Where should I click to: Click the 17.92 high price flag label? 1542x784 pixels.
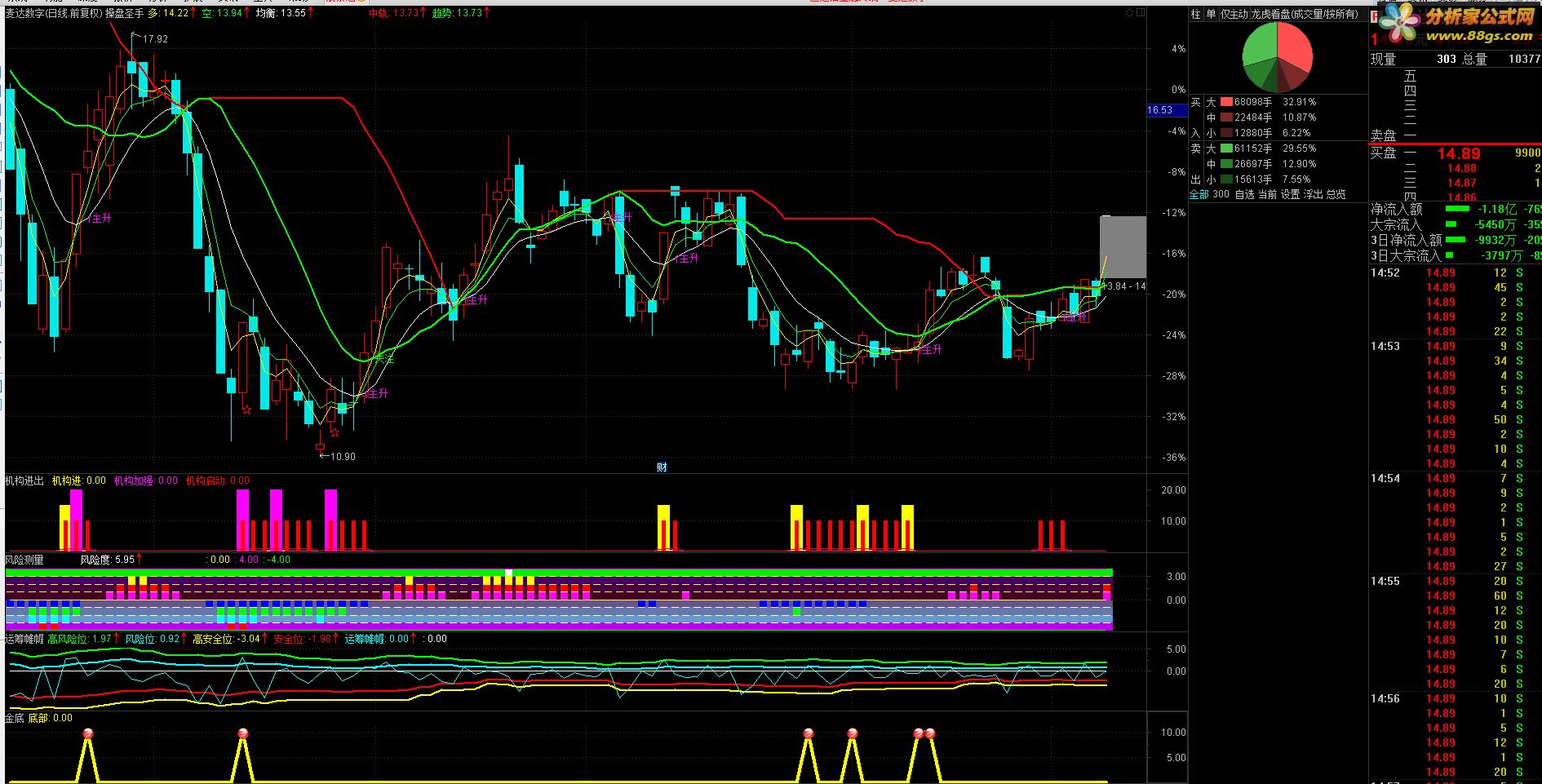tap(155, 39)
